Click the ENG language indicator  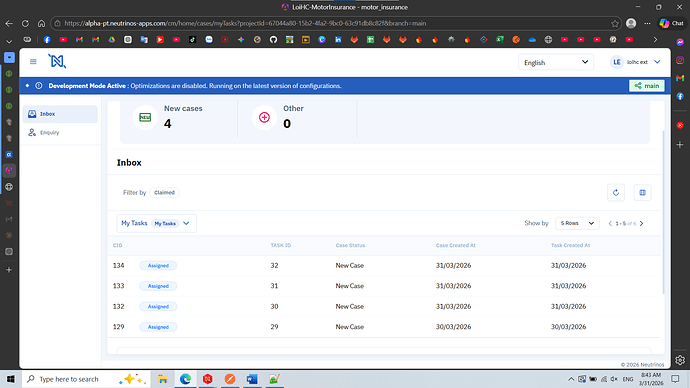click(628, 379)
